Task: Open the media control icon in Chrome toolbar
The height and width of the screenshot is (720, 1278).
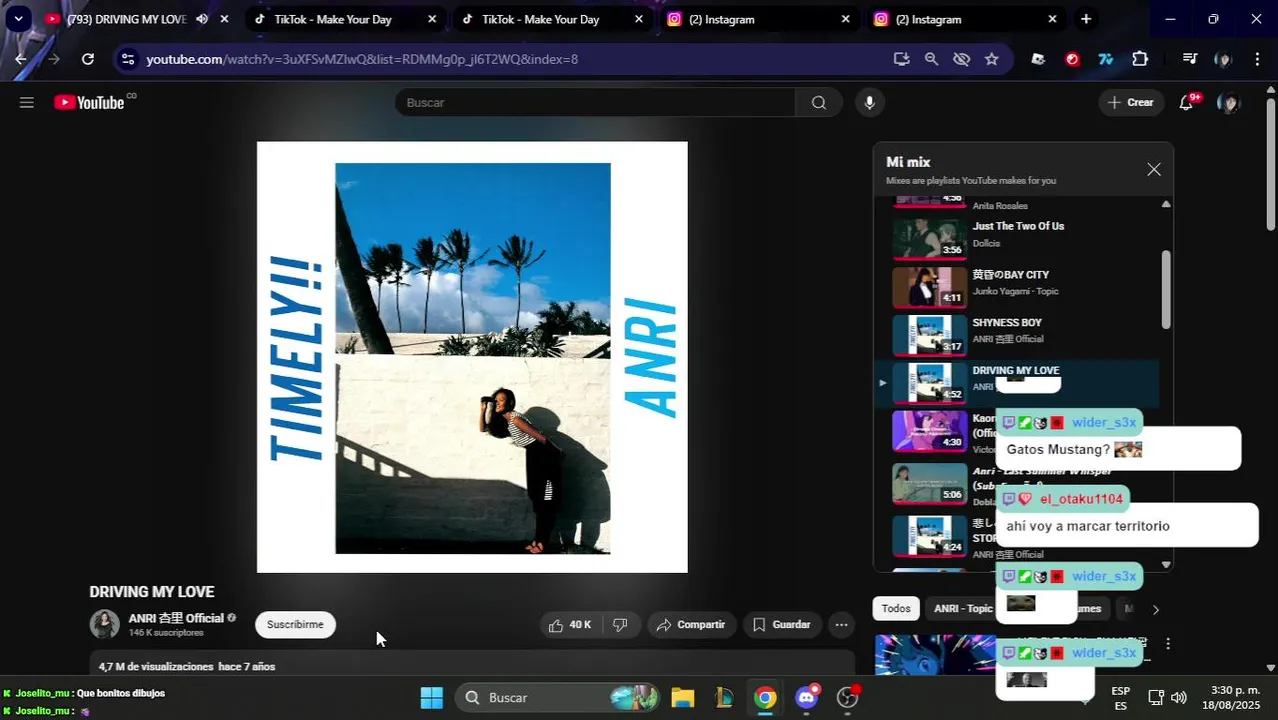Action: [1189, 59]
